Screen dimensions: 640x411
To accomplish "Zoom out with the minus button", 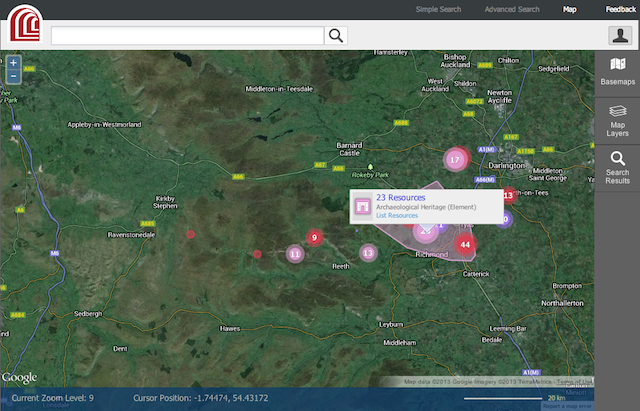I will [x=13, y=76].
